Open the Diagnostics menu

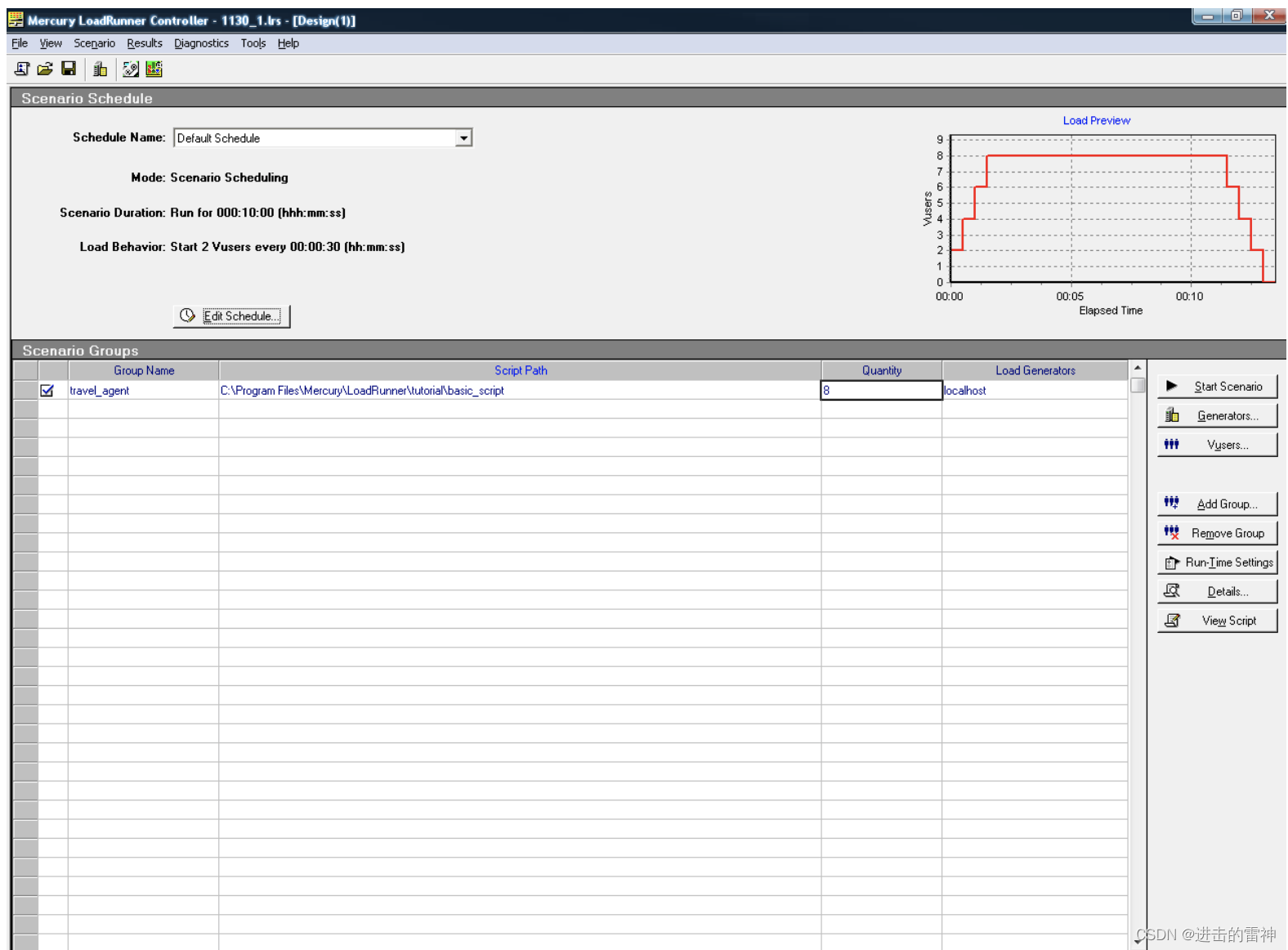coord(201,43)
